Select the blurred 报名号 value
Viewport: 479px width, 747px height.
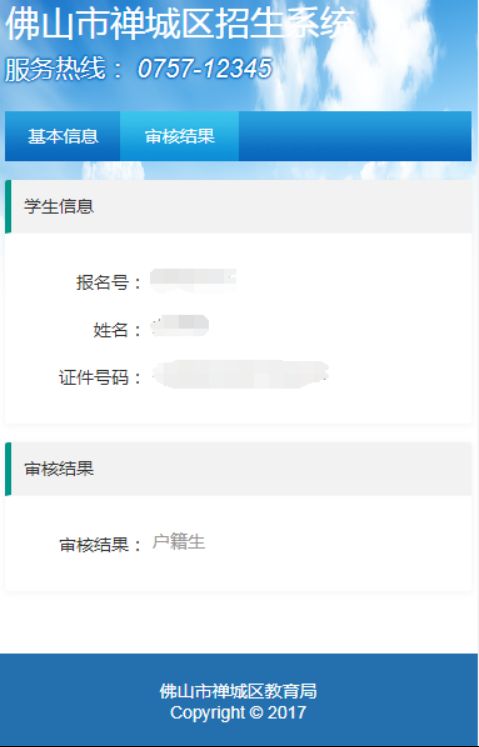point(193,280)
